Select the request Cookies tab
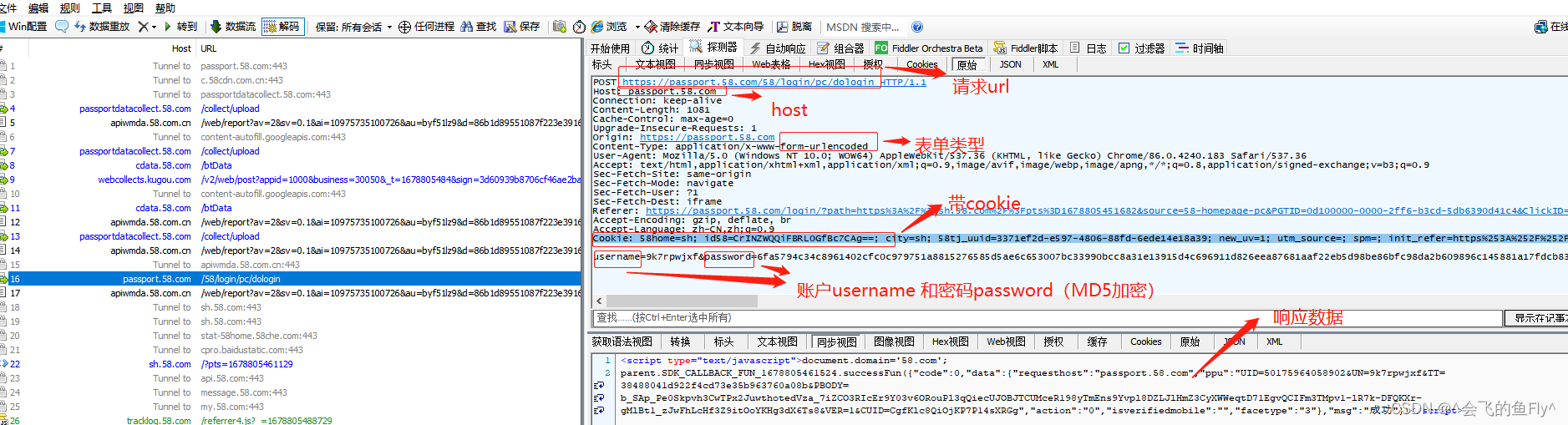1568x425 pixels. [922, 64]
